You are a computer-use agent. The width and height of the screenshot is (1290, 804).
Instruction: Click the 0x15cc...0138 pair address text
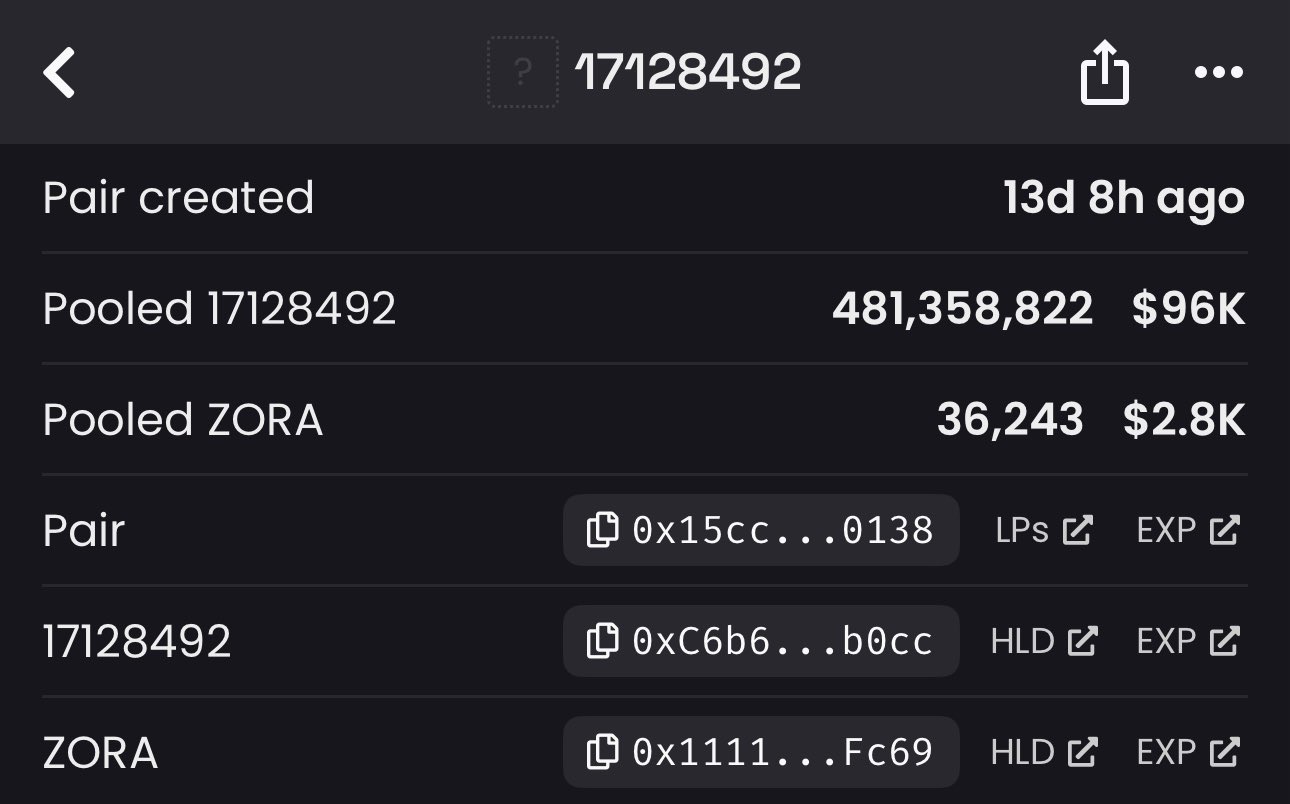pyautogui.click(x=782, y=530)
